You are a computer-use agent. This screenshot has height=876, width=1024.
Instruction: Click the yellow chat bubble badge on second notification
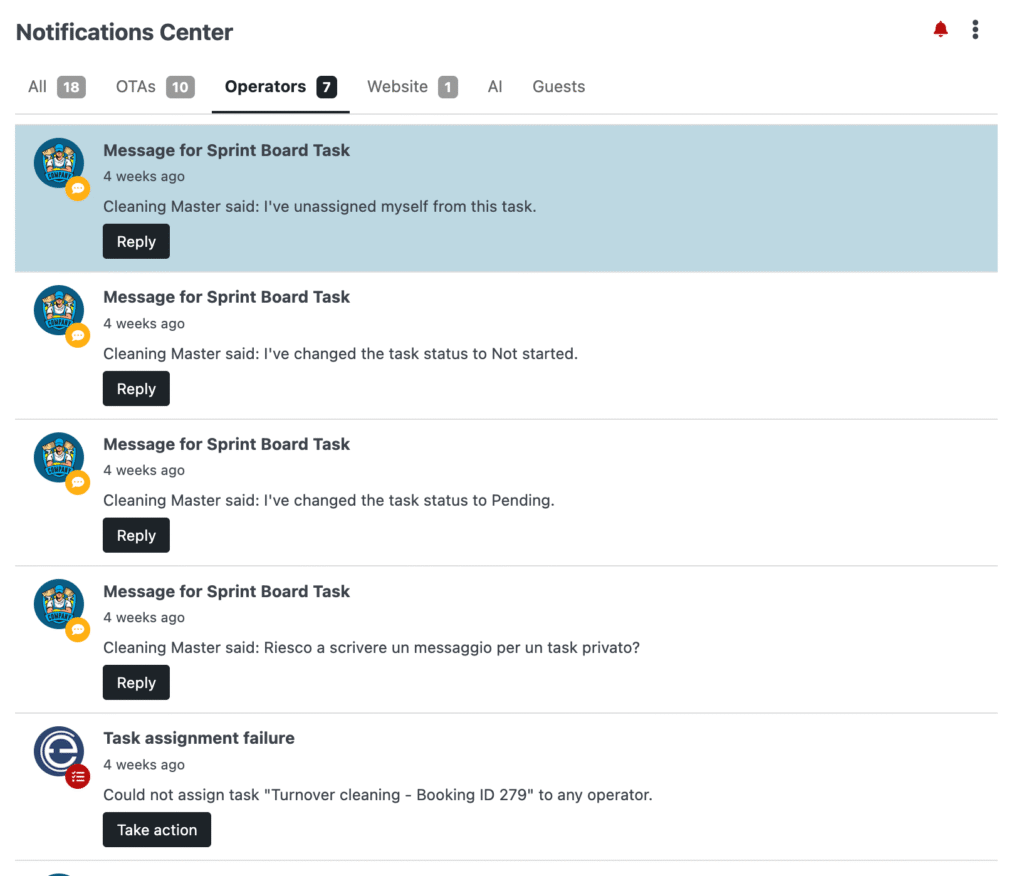tap(78, 335)
